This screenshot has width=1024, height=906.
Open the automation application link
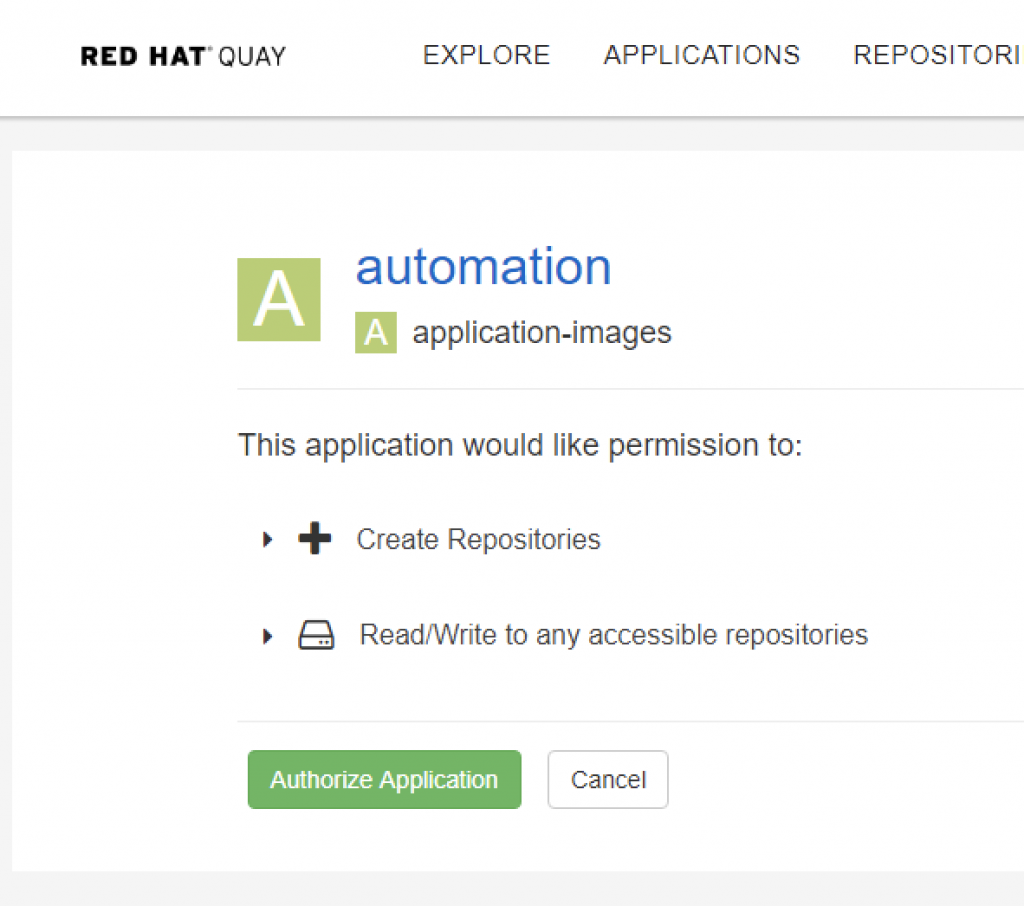pyautogui.click(x=483, y=267)
